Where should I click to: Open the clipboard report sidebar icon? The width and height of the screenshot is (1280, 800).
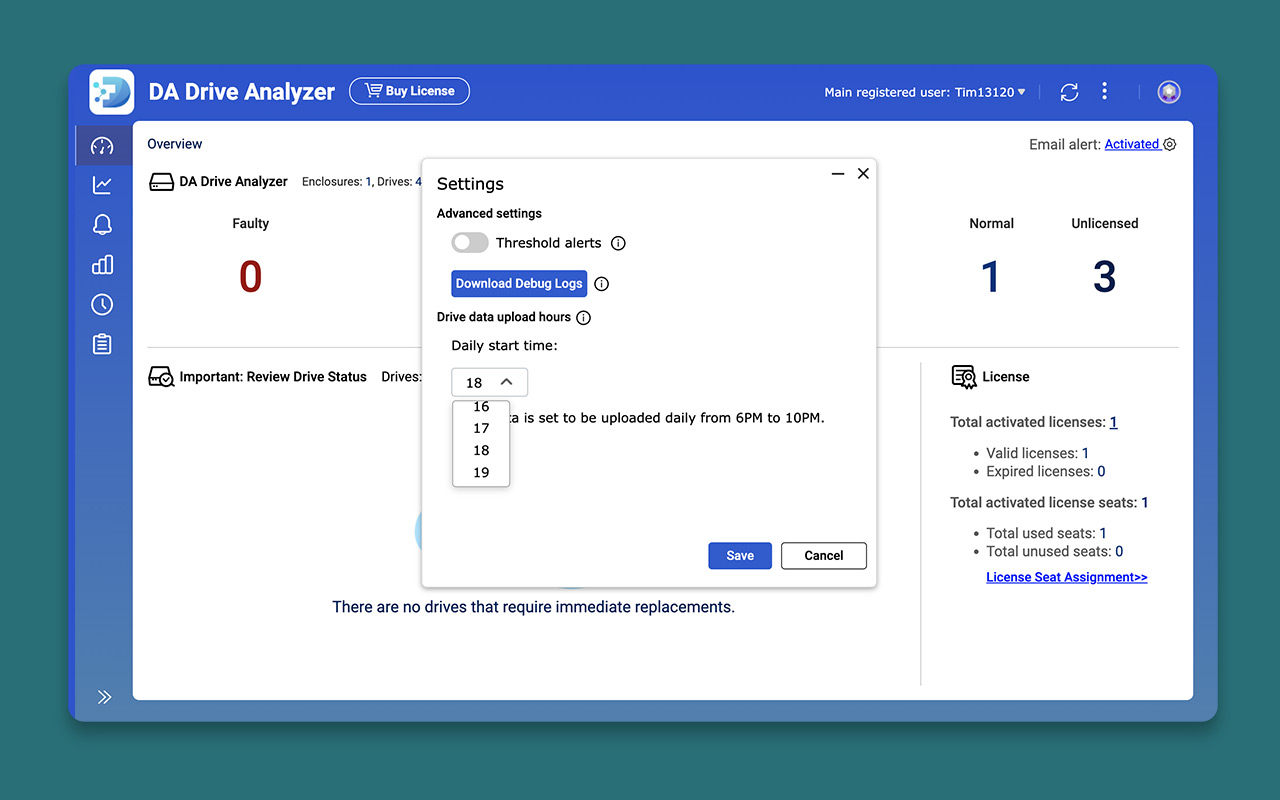click(102, 345)
